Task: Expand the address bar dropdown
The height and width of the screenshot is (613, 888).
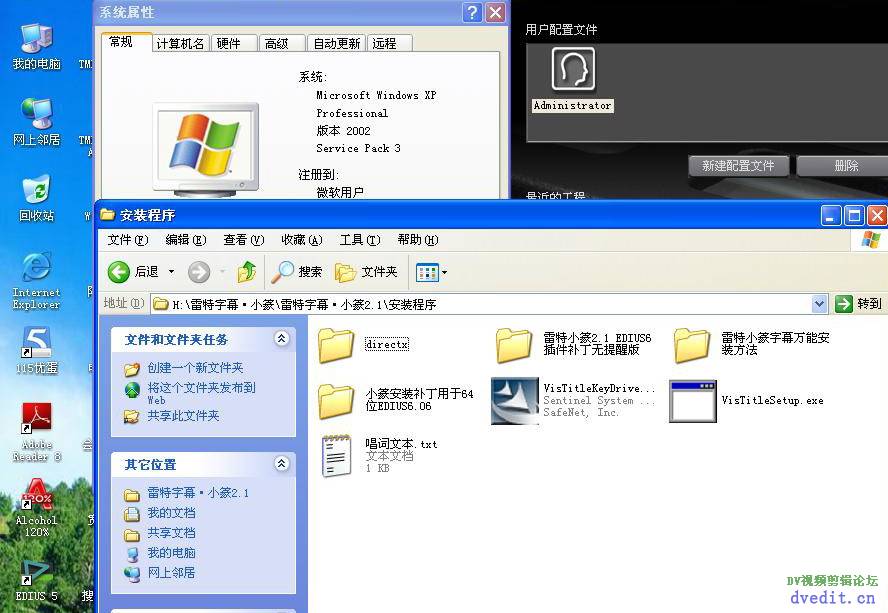Action: 819,304
